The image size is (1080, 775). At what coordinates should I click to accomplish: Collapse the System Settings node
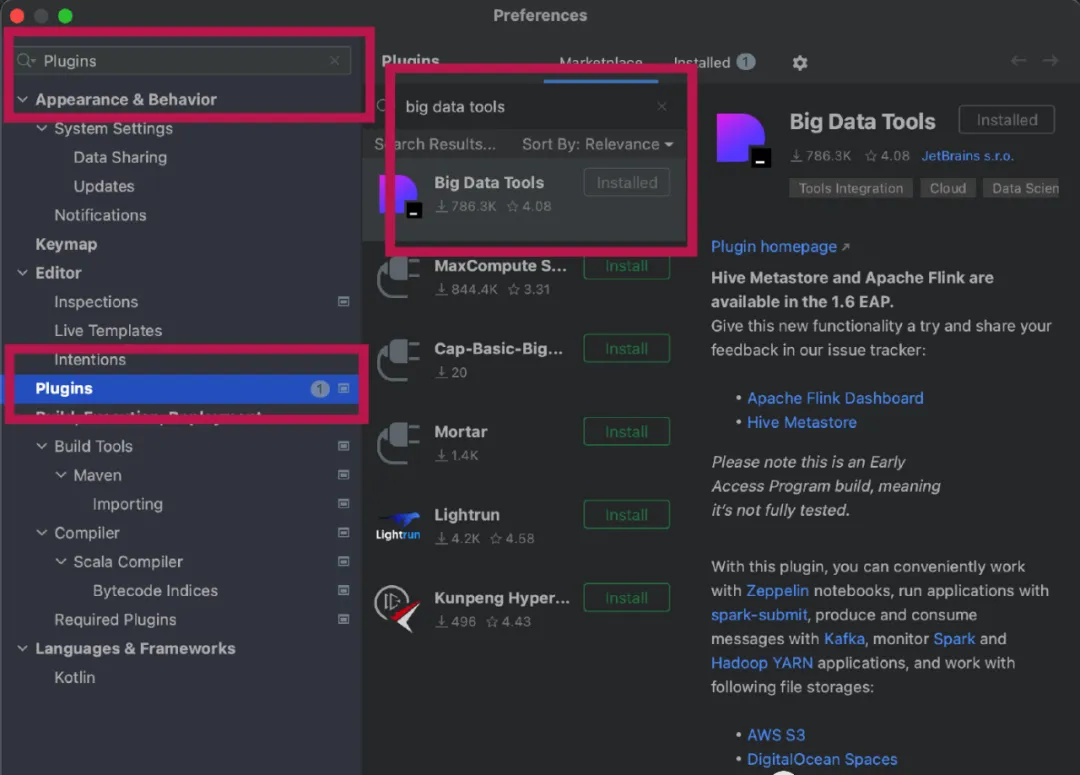[x=42, y=128]
